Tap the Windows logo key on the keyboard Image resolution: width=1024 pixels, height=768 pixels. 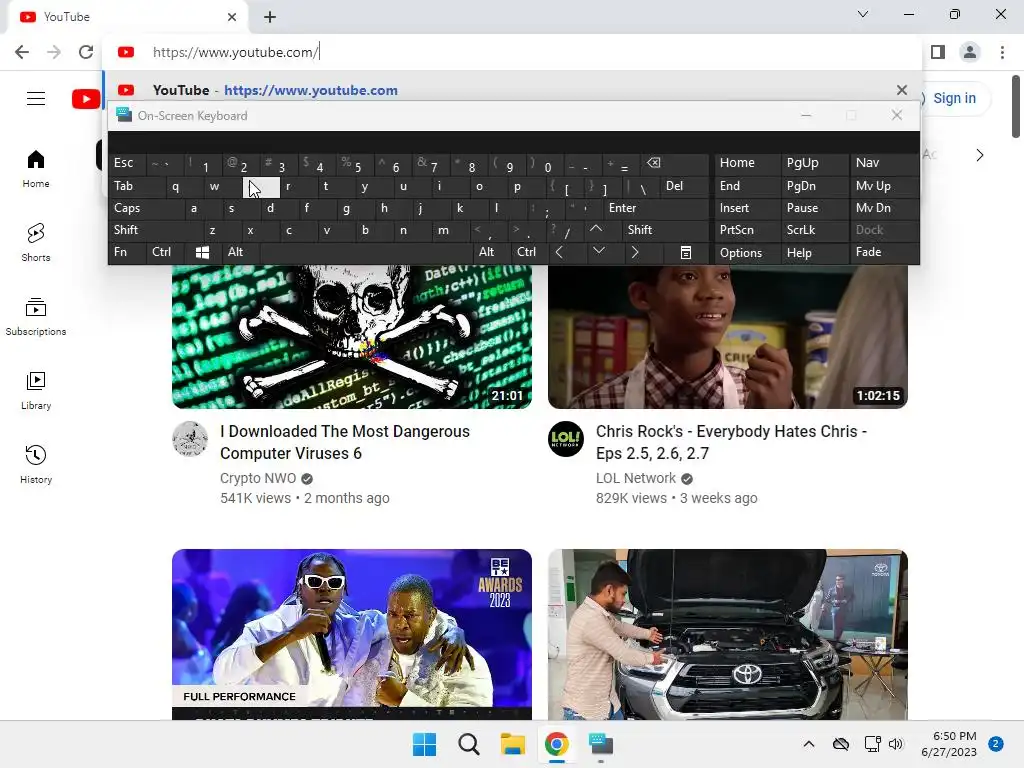point(202,252)
